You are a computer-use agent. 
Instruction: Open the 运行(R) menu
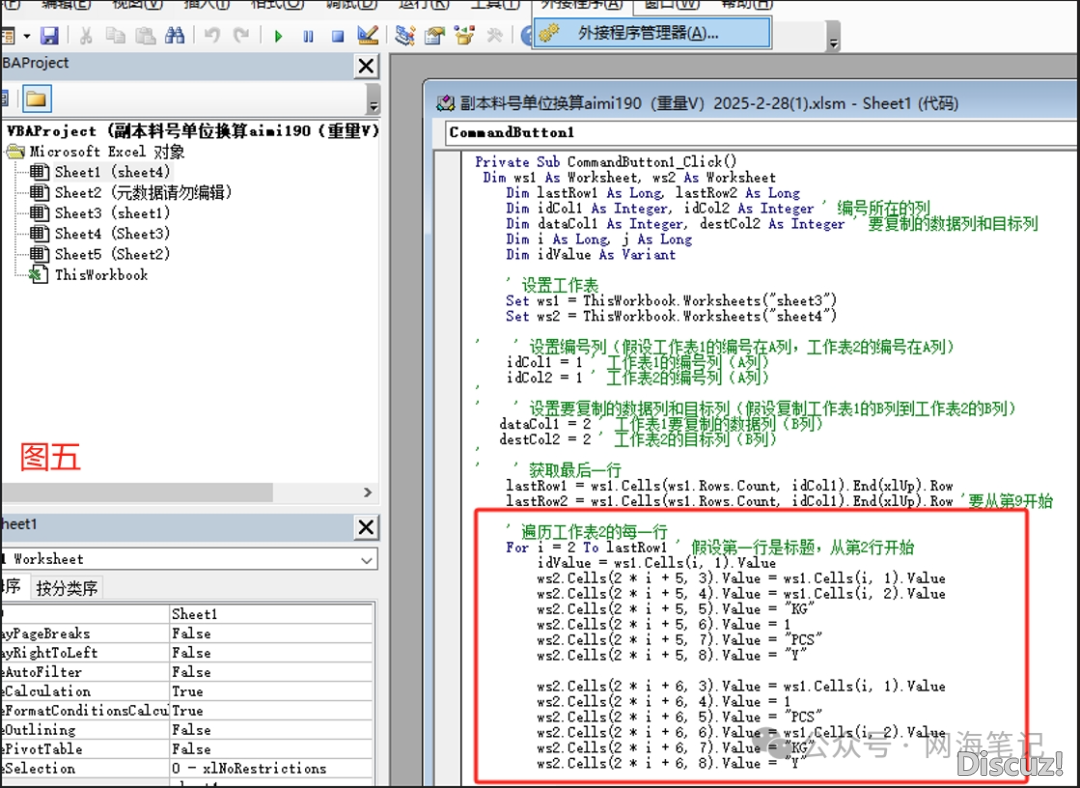point(424,4)
